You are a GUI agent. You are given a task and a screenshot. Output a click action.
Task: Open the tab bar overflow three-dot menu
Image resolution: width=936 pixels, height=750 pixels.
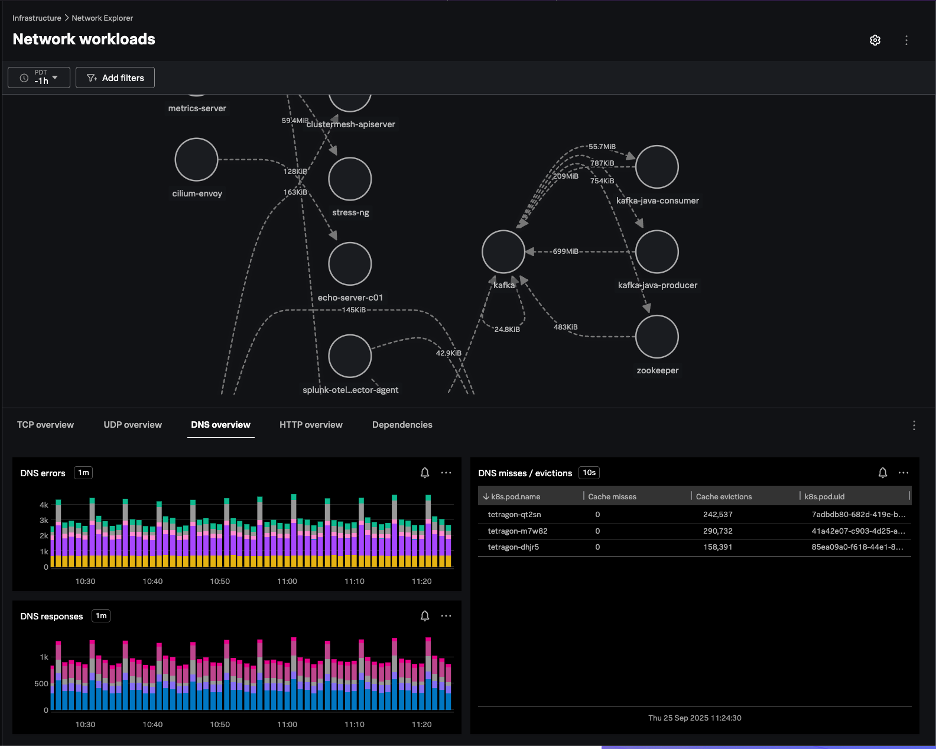914,425
